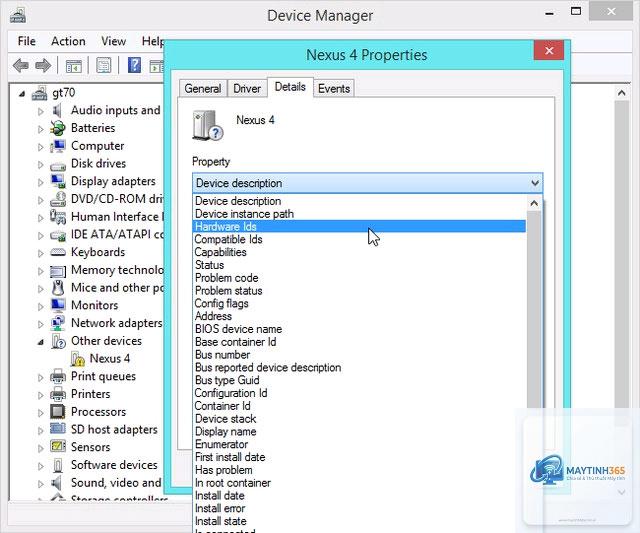Viewport: 640px width, 533px height.
Task: Click the SD host adapters category icon
Action: pyautogui.click(x=58, y=429)
